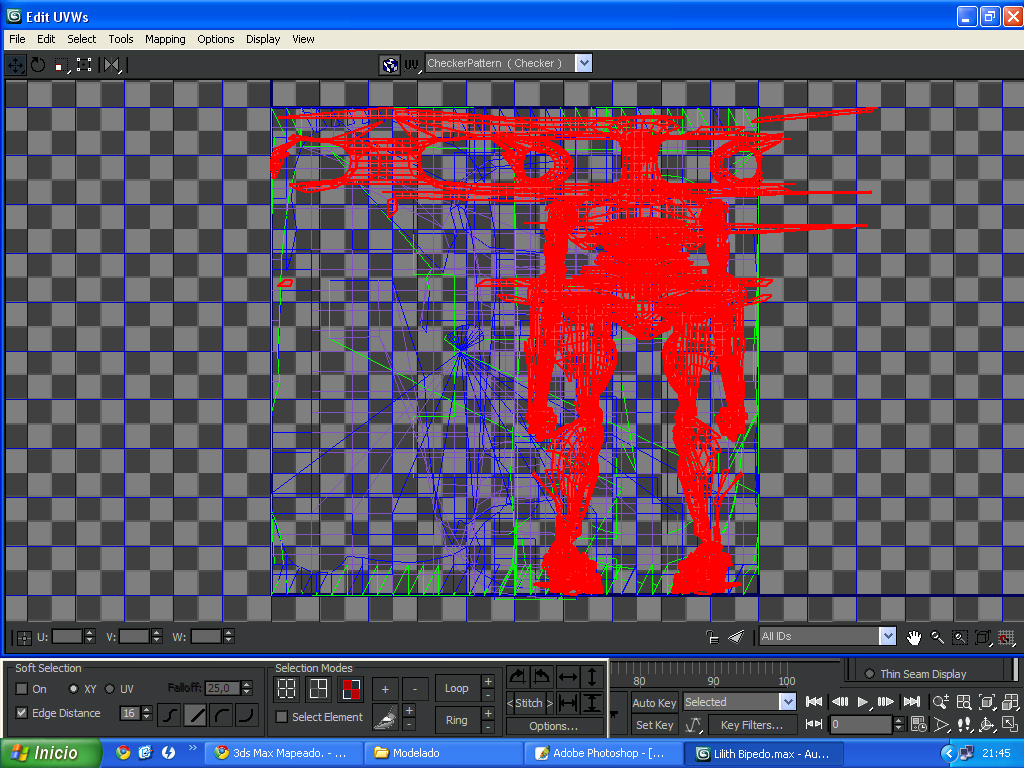This screenshot has height=768, width=1024.
Task: Click the align vertical double-arrow icon
Action: [592, 677]
